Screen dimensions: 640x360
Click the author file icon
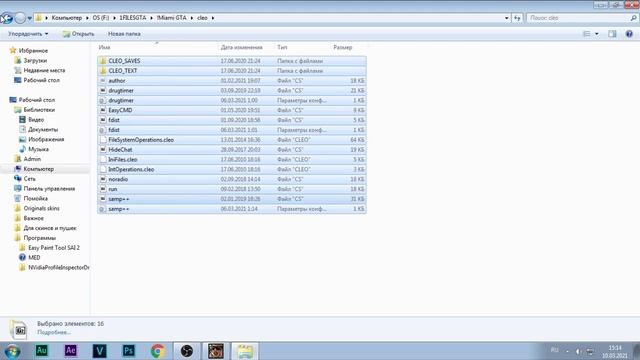pyautogui.click(x=103, y=81)
